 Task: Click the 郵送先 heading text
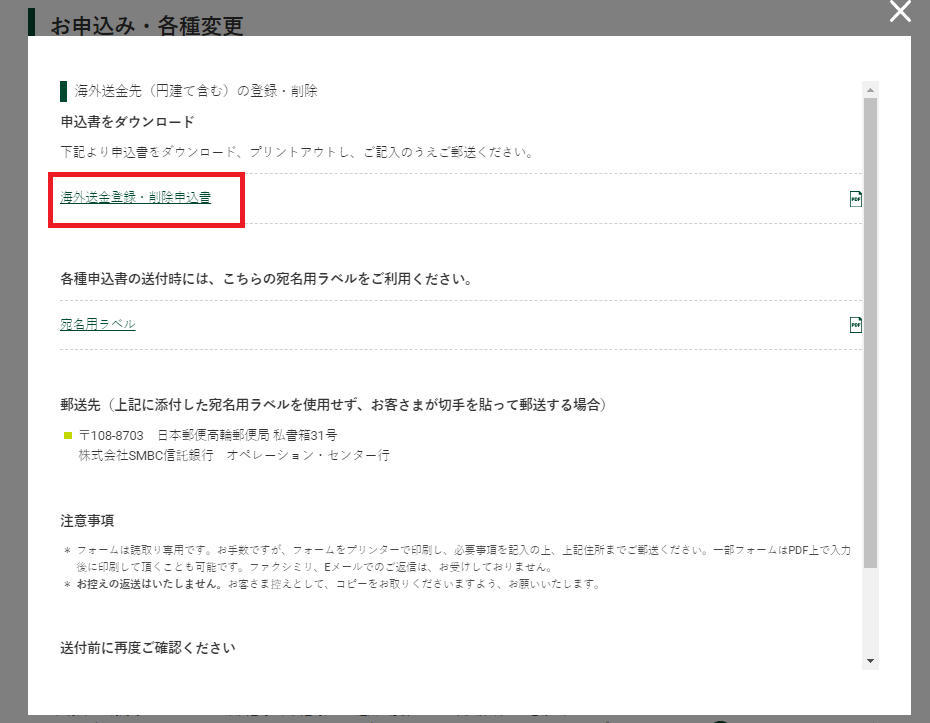click(x=333, y=405)
